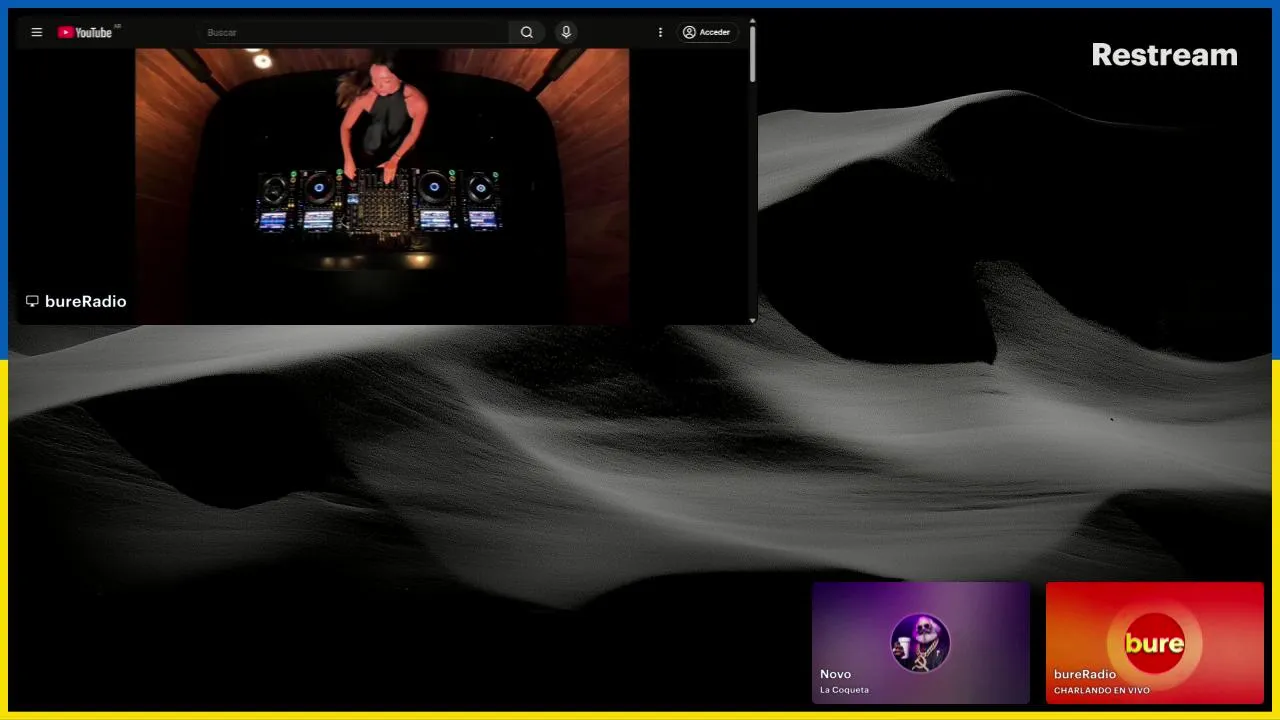Click the La Coqueta caption
This screenshot has width=1280, height=720.
pyautogui.click(x=844, y=690)
